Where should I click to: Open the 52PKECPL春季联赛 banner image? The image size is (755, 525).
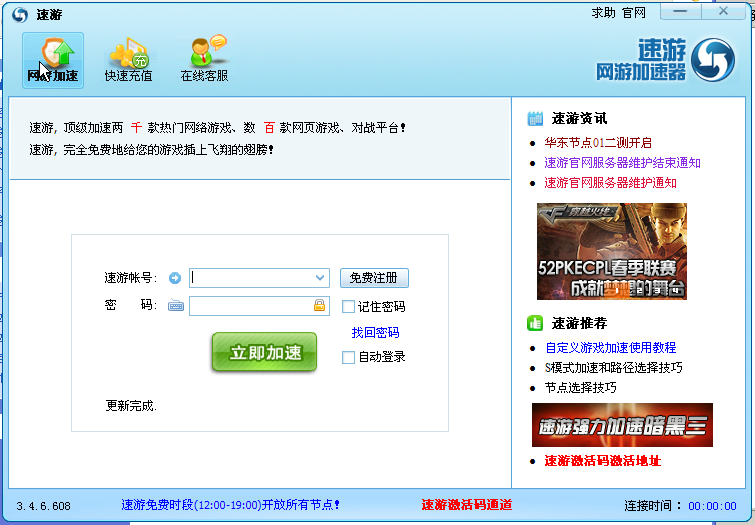pyautogui.click(x=612, y=251)
